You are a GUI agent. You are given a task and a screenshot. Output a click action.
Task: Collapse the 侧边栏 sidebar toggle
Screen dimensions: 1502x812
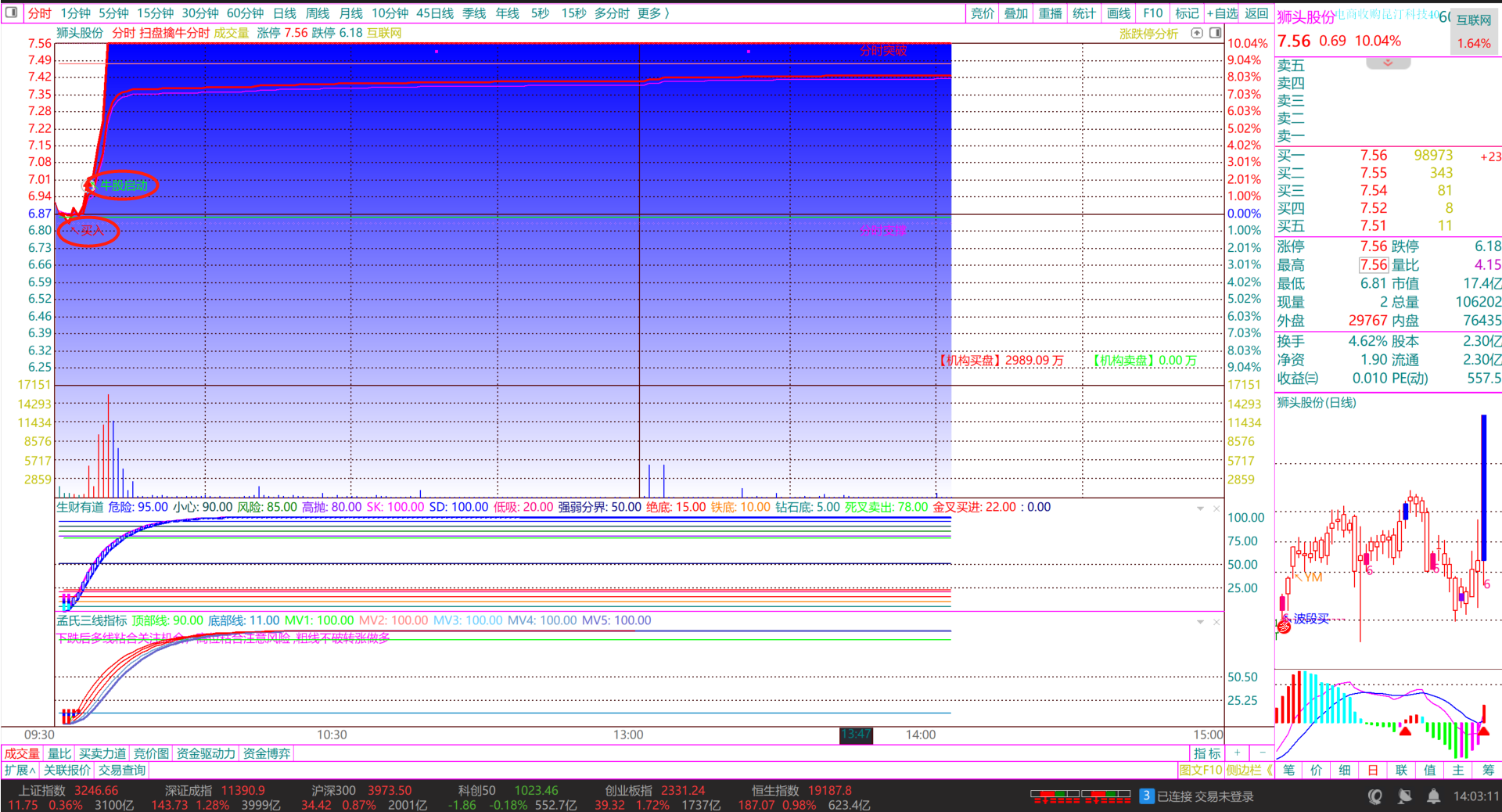click(x=1249, y=771)
